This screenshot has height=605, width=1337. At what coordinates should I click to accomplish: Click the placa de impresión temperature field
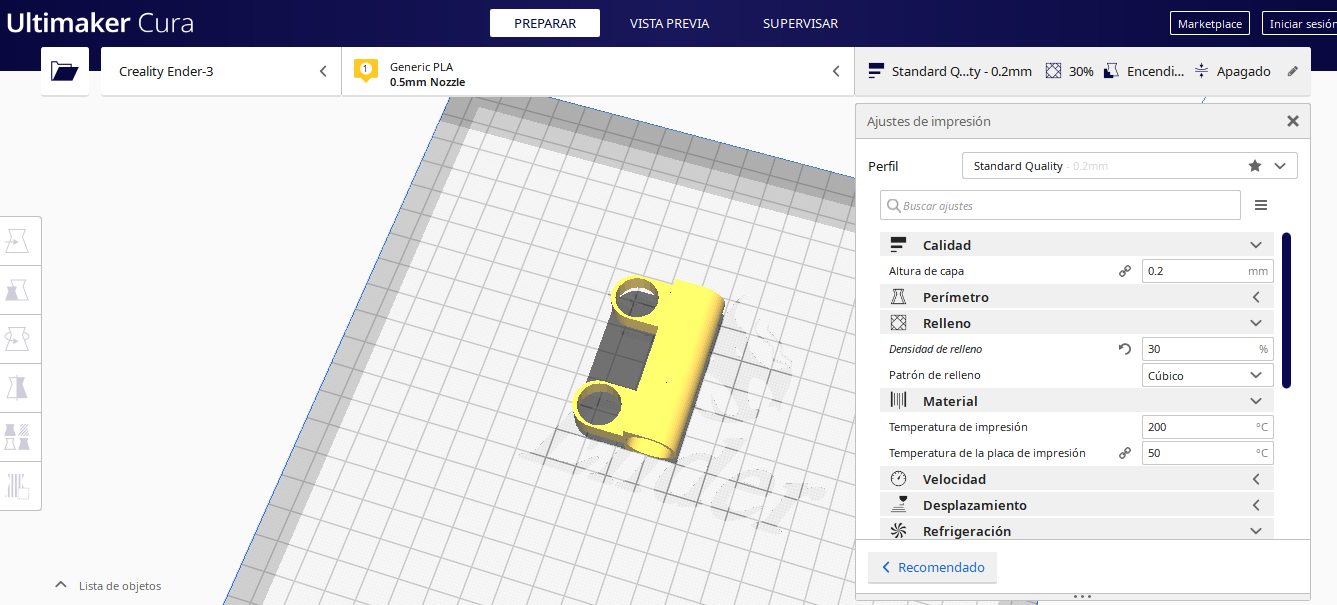(1207, 453)
